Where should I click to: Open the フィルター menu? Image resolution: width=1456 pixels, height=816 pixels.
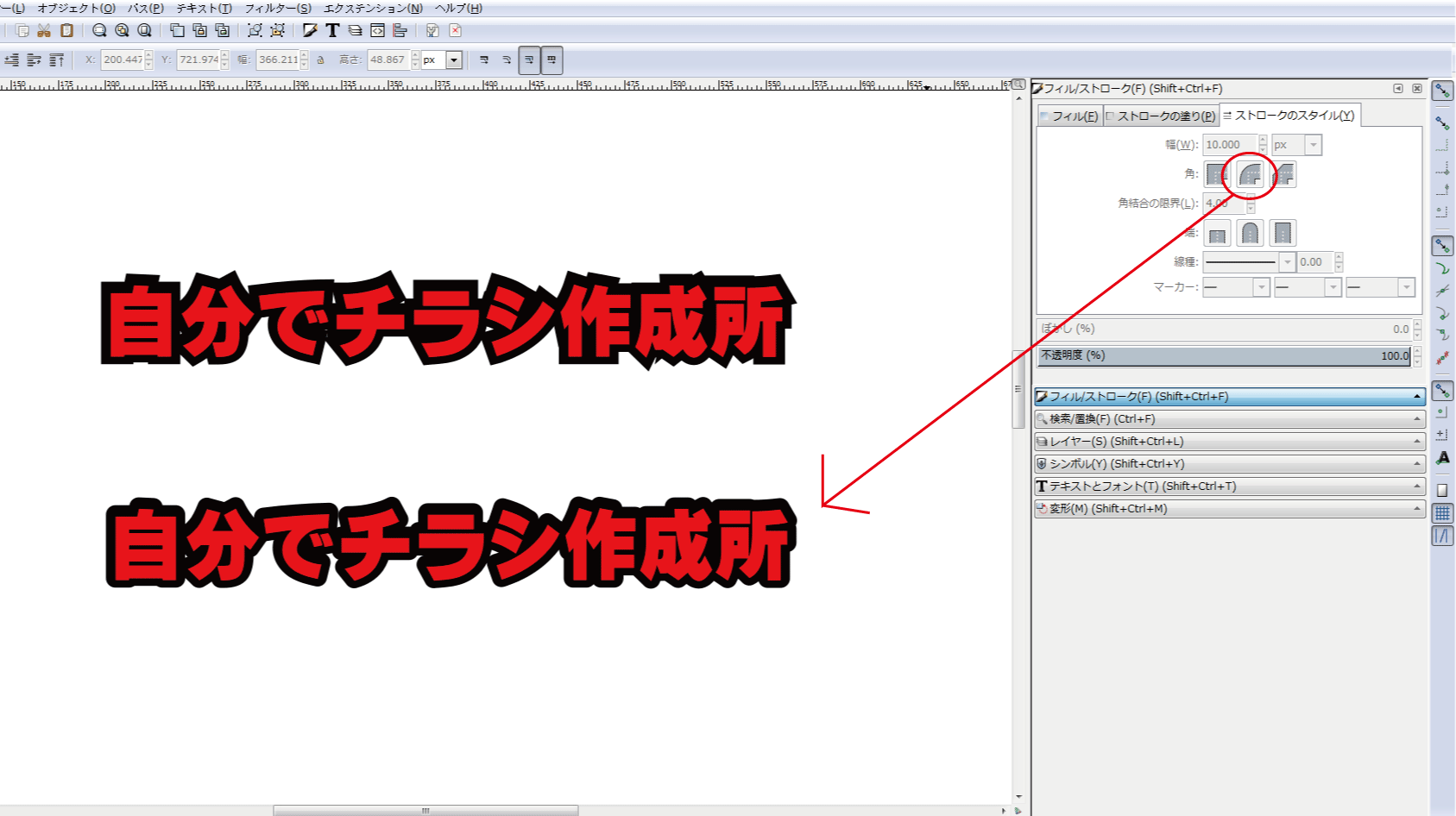pyautogui.click(x=278, y=8)
